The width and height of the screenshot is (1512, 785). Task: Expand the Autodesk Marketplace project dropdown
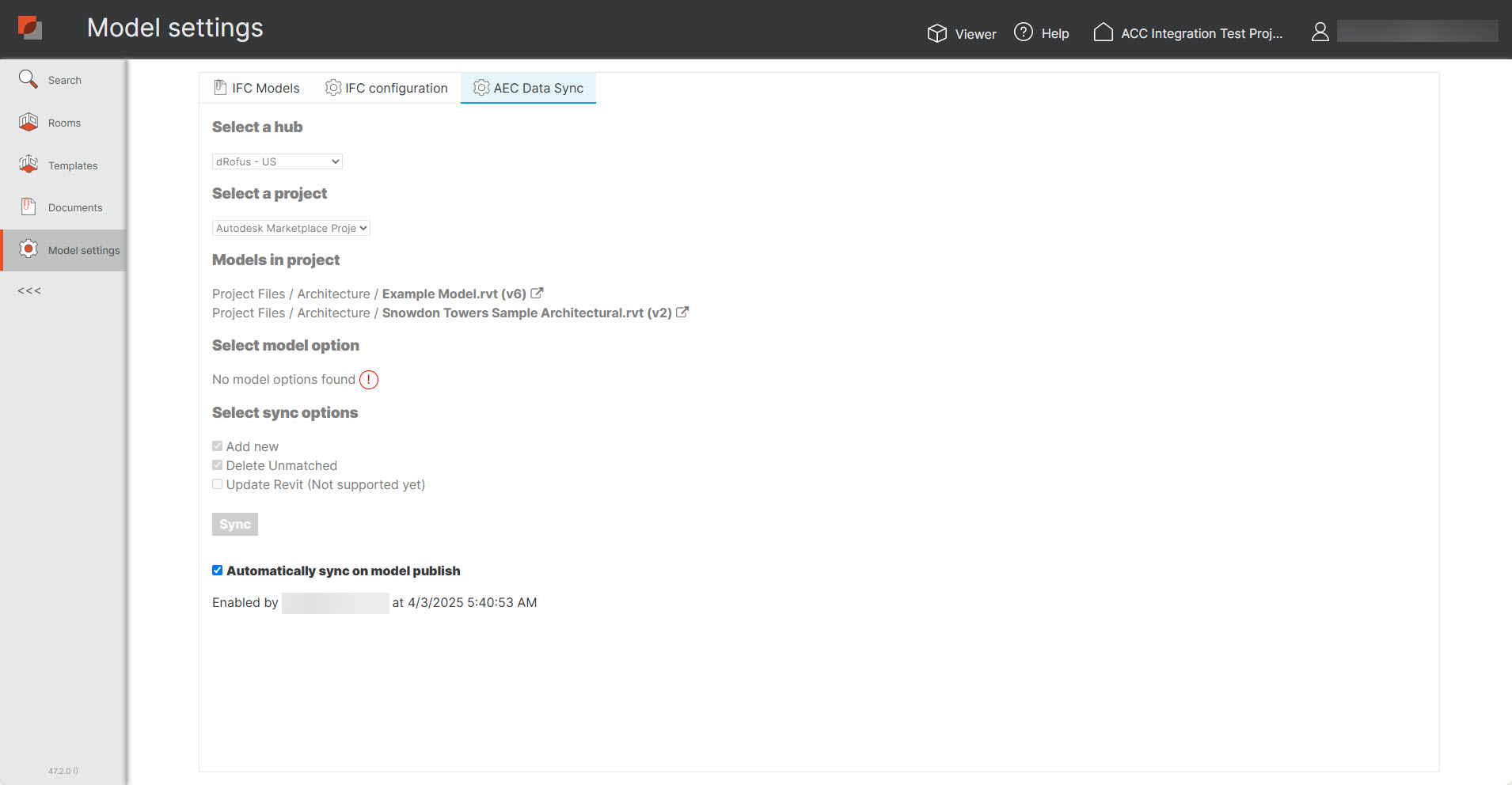coord(291,228)
